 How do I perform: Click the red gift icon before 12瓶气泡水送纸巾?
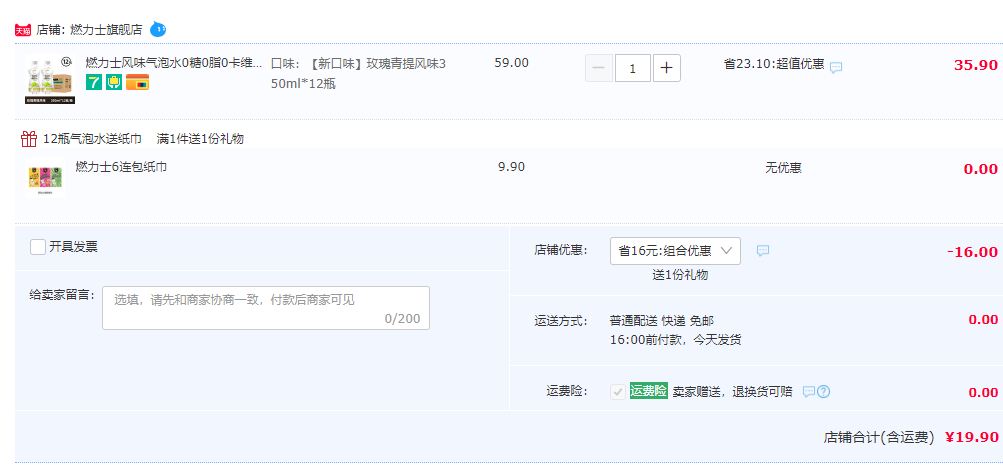point(29,139)
